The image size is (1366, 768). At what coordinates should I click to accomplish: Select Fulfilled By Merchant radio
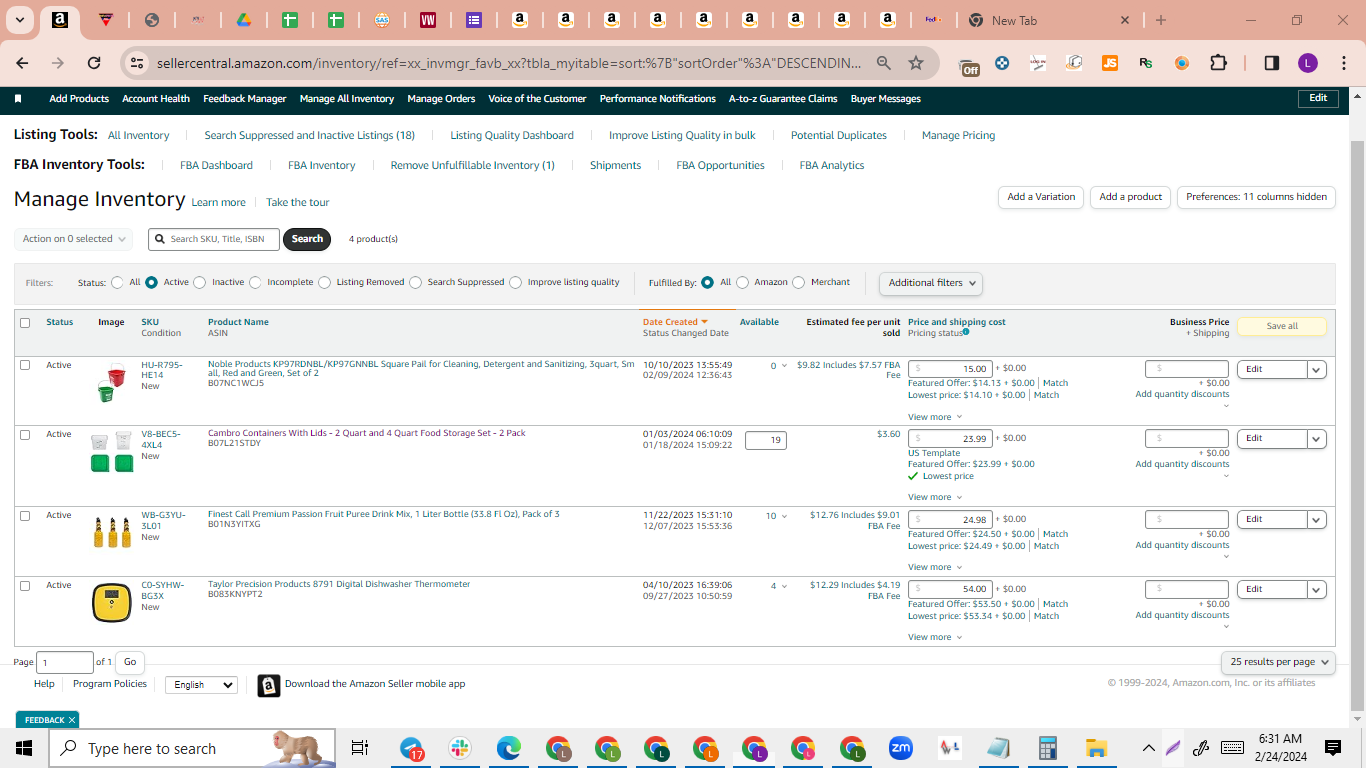pyautogui.click(x=799, y=282)
